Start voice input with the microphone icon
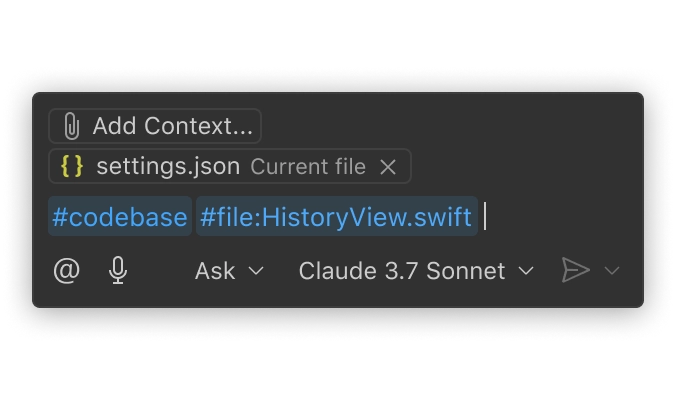The height and width of the screenshot is (400, 676). tap(118, 270)
